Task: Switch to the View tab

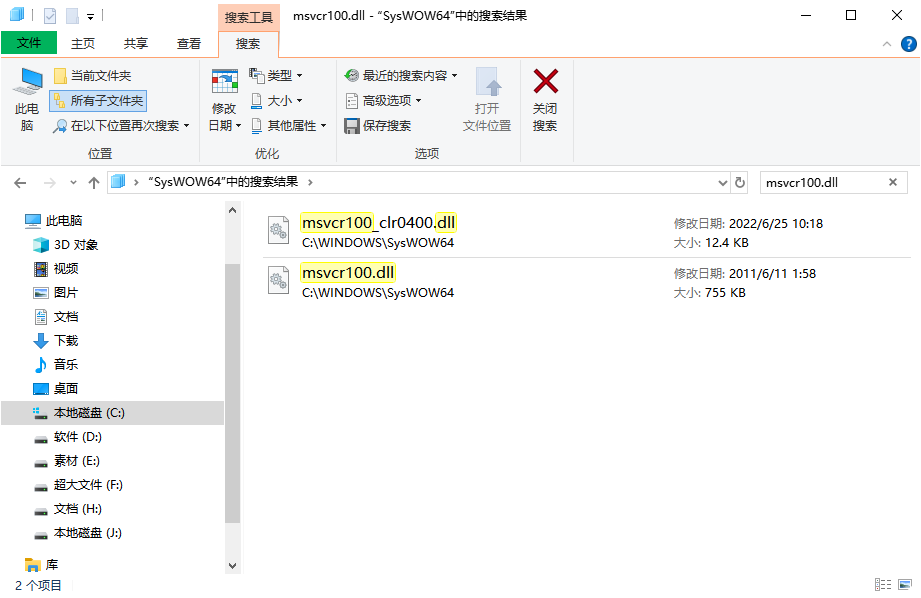Action: coord(189,43)
